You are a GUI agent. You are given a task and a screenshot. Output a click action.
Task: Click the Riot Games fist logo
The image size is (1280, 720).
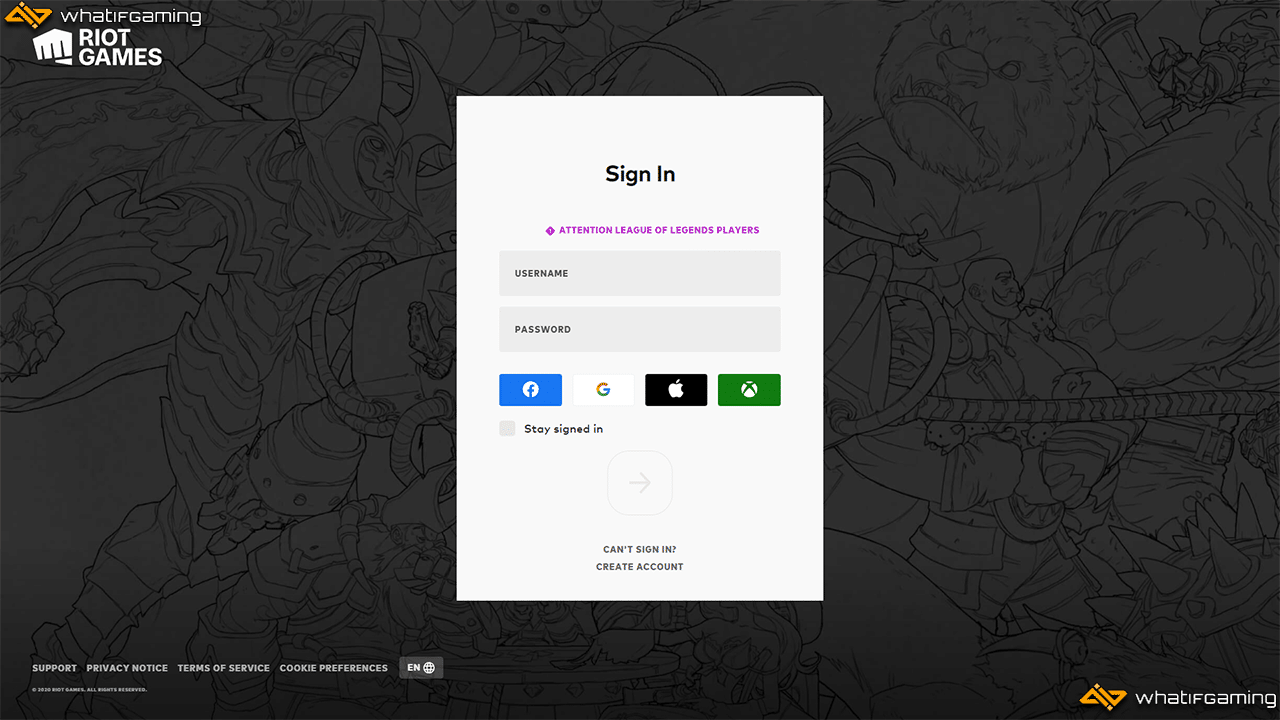(53, 47)
